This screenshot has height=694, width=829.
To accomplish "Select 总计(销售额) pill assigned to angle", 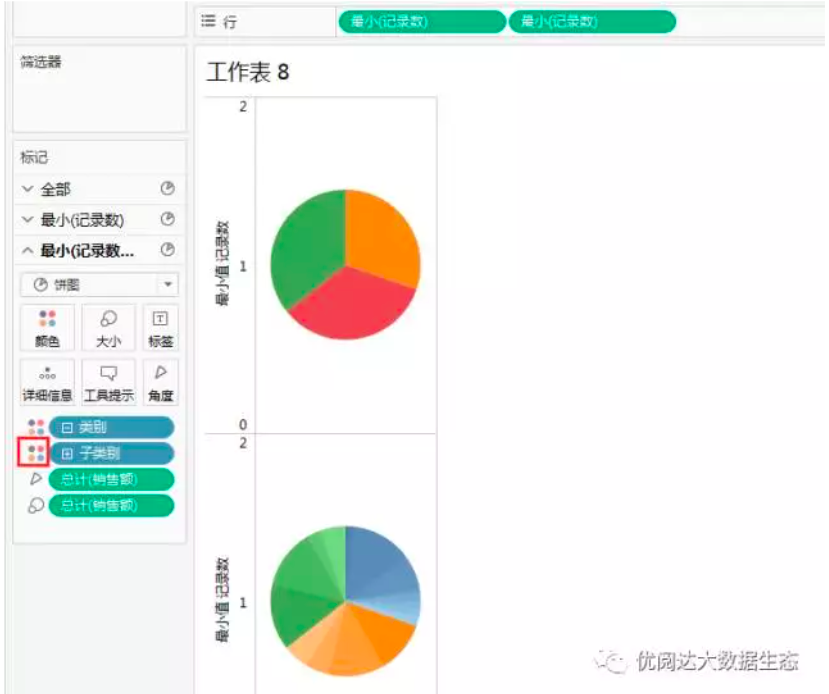I will click(111, 479).
